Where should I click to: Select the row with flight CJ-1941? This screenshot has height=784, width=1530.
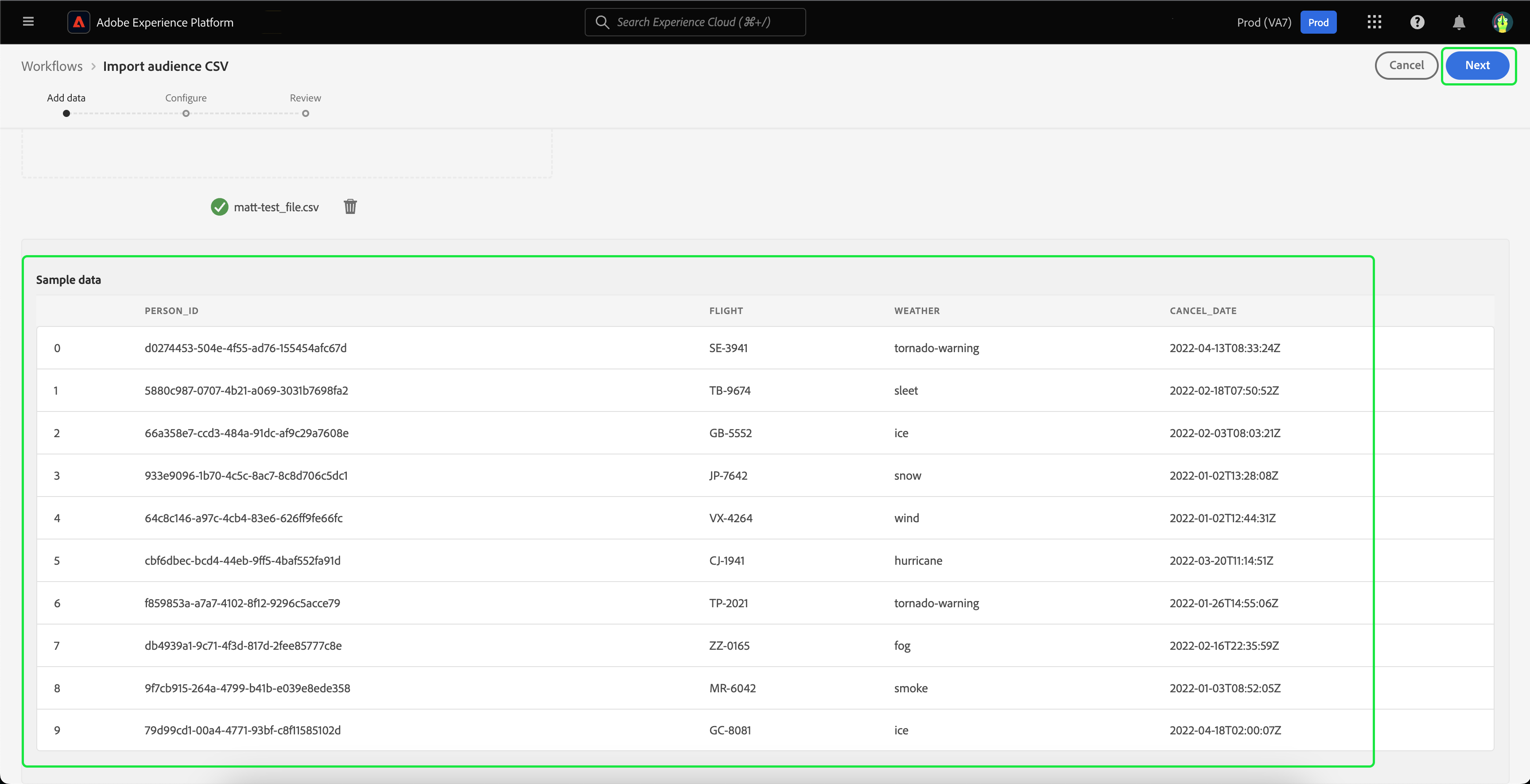tap(726, 560)
